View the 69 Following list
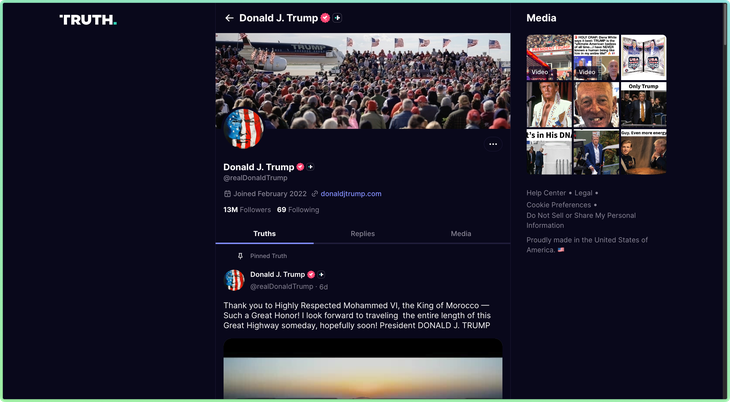This screenshot has width=730, height=402. point(298,210)
